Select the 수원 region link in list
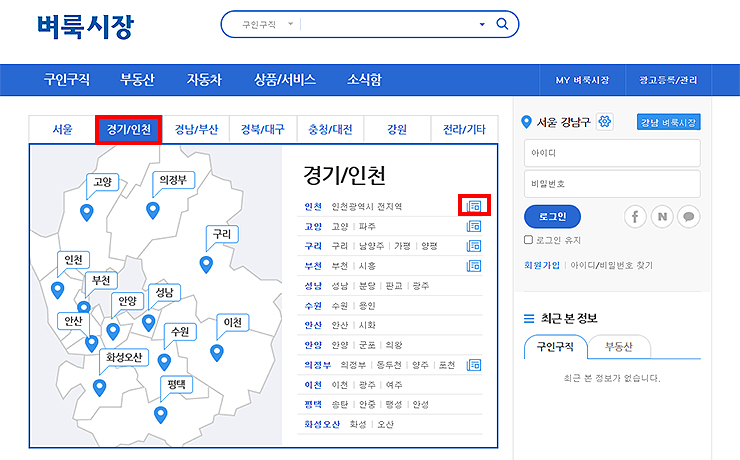 tap(313, 306)
